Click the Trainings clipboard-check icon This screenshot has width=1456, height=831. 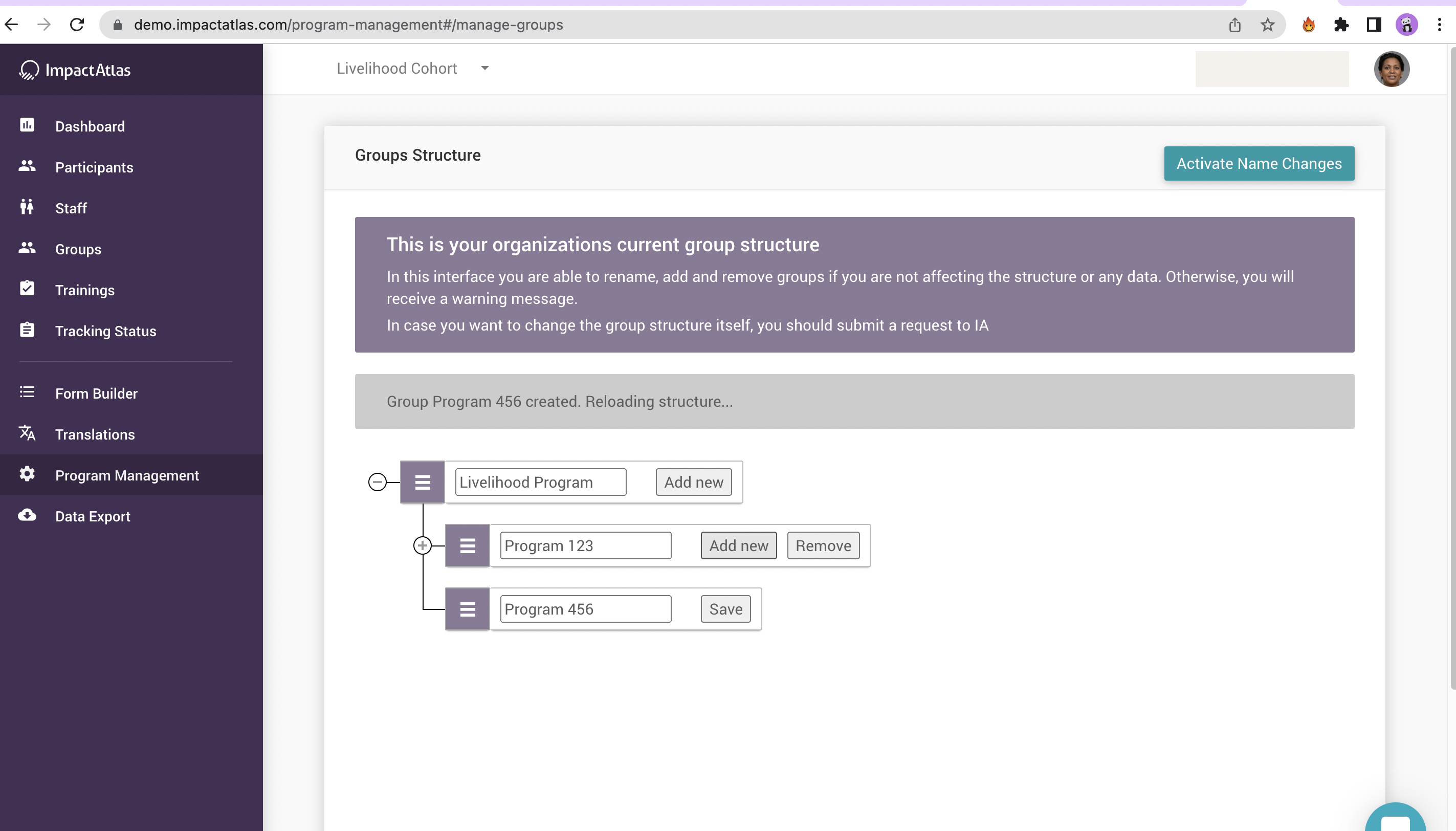point(27,289)
